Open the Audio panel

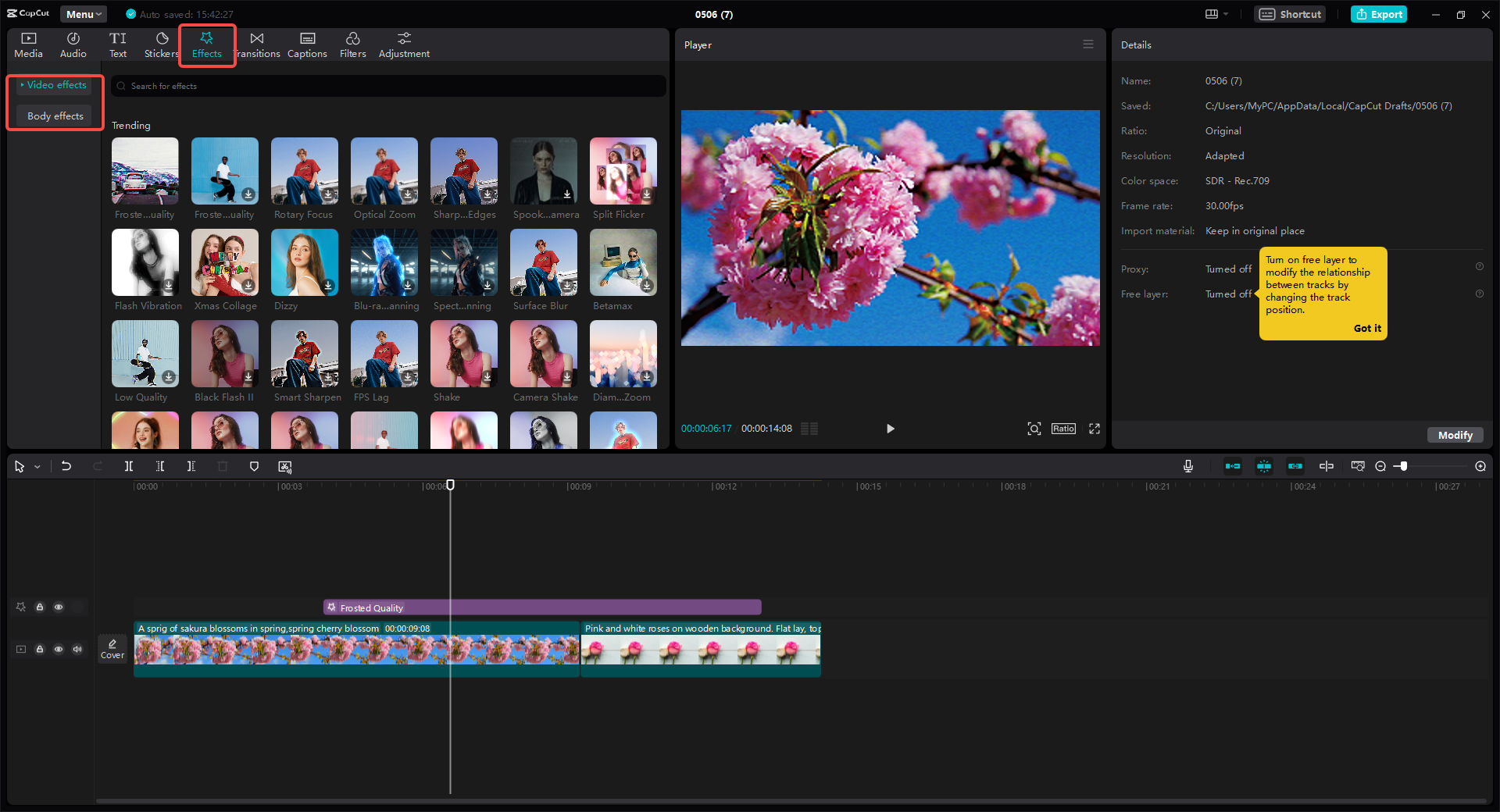point(73,45)
